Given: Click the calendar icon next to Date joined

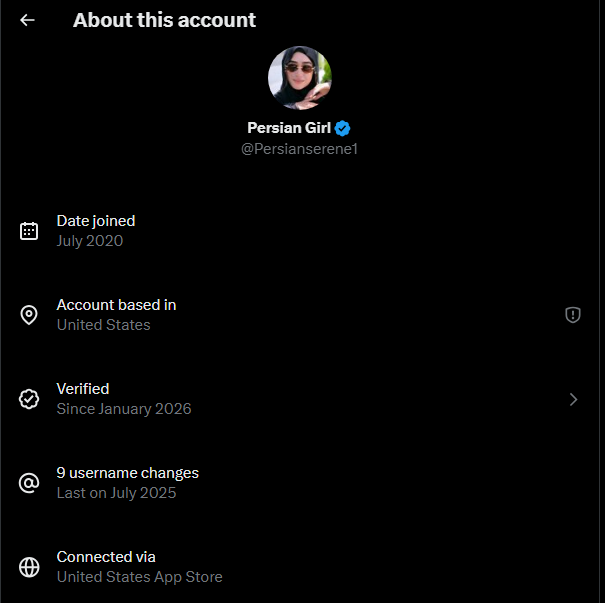Looking at the screenshot, I should [29, 231].
